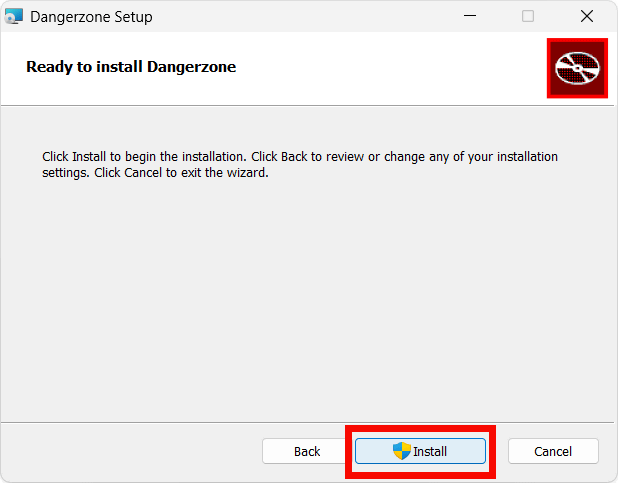Click the installer icon in the title bar

(13, 17)
